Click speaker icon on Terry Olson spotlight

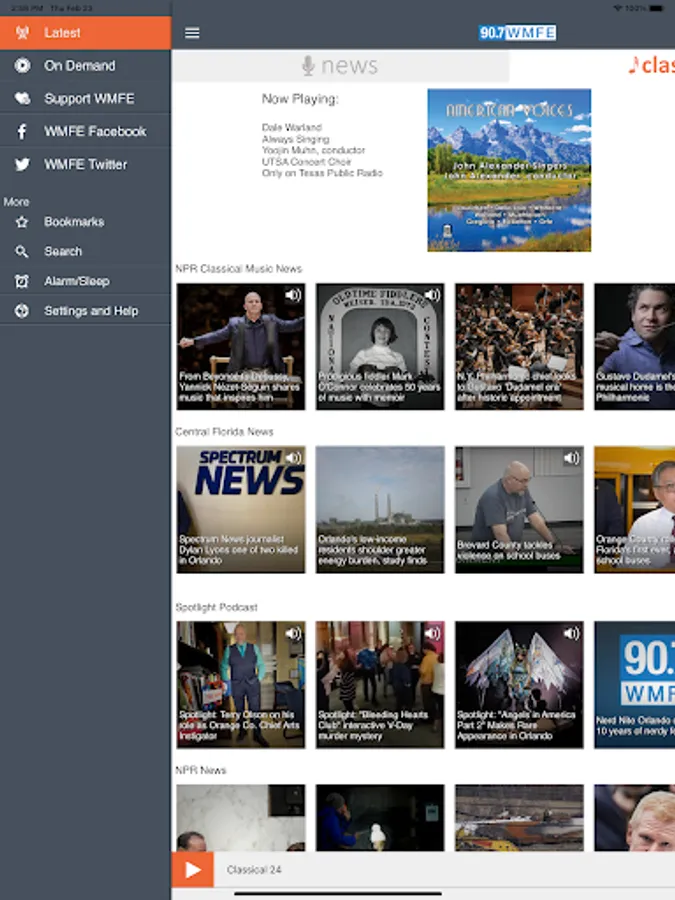click(x=293, y=633)
